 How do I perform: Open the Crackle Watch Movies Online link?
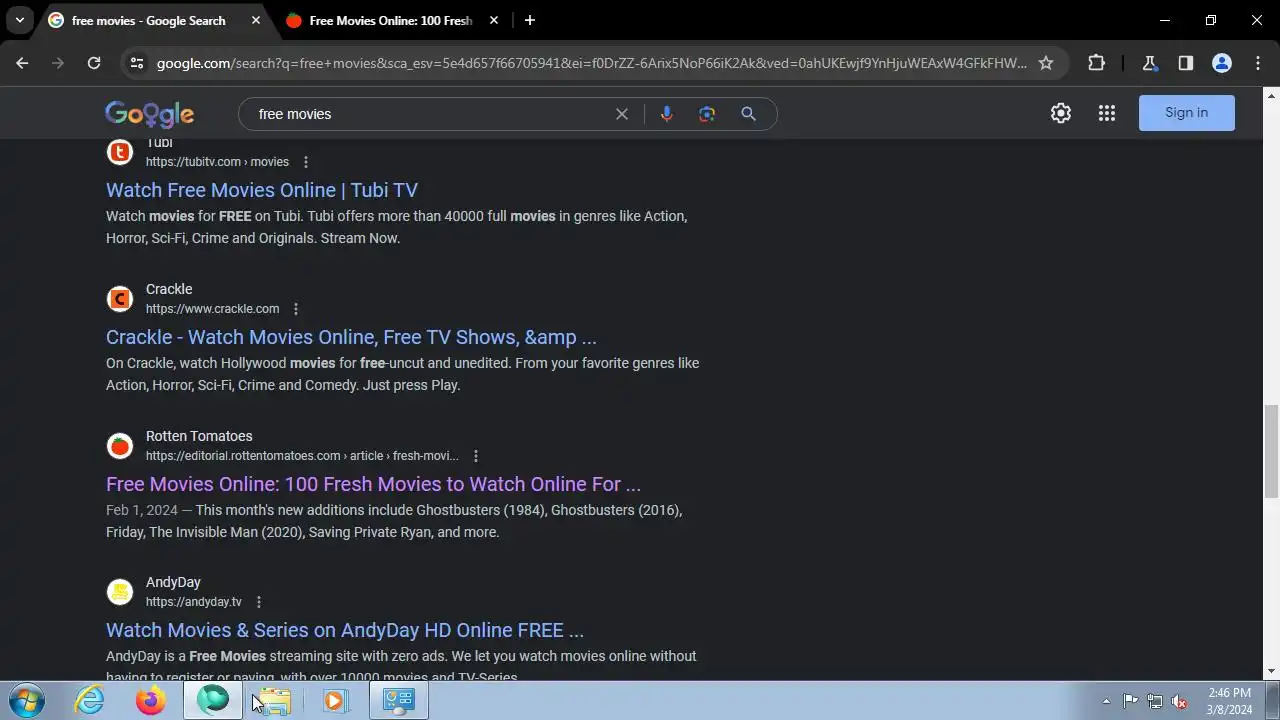point(351,337)
